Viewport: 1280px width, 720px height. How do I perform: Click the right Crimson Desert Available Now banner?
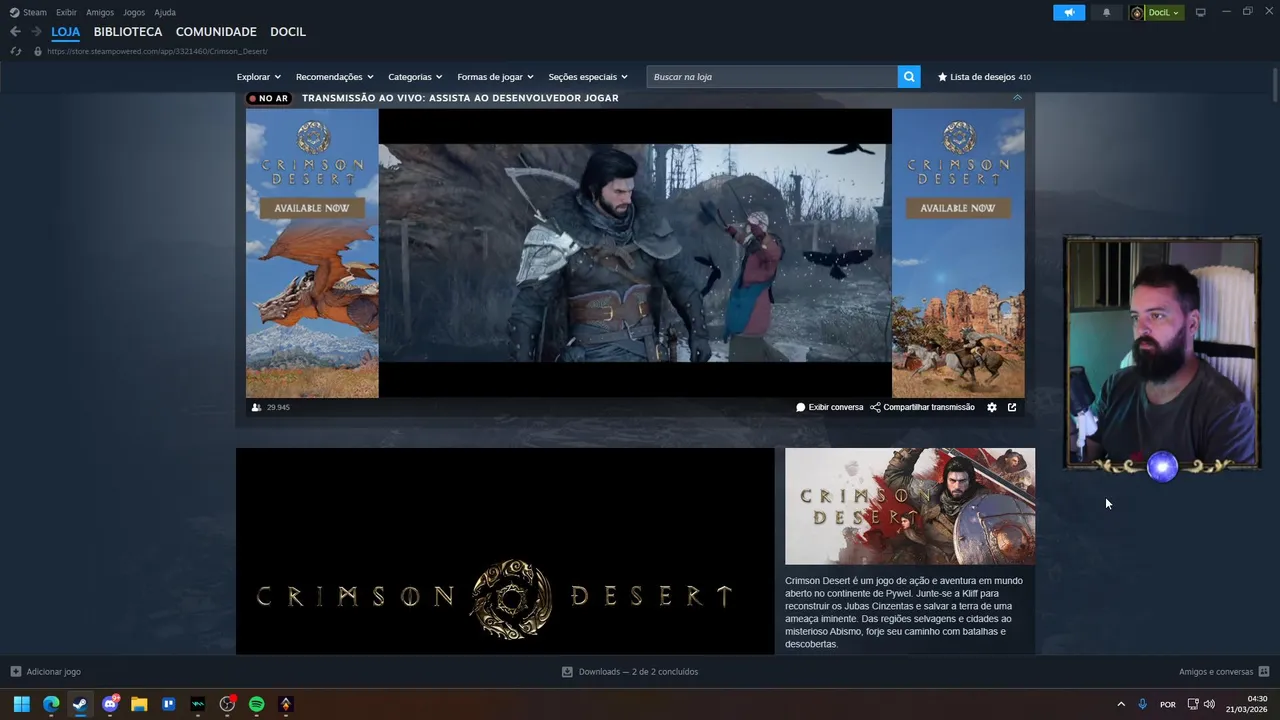[958, 253]
